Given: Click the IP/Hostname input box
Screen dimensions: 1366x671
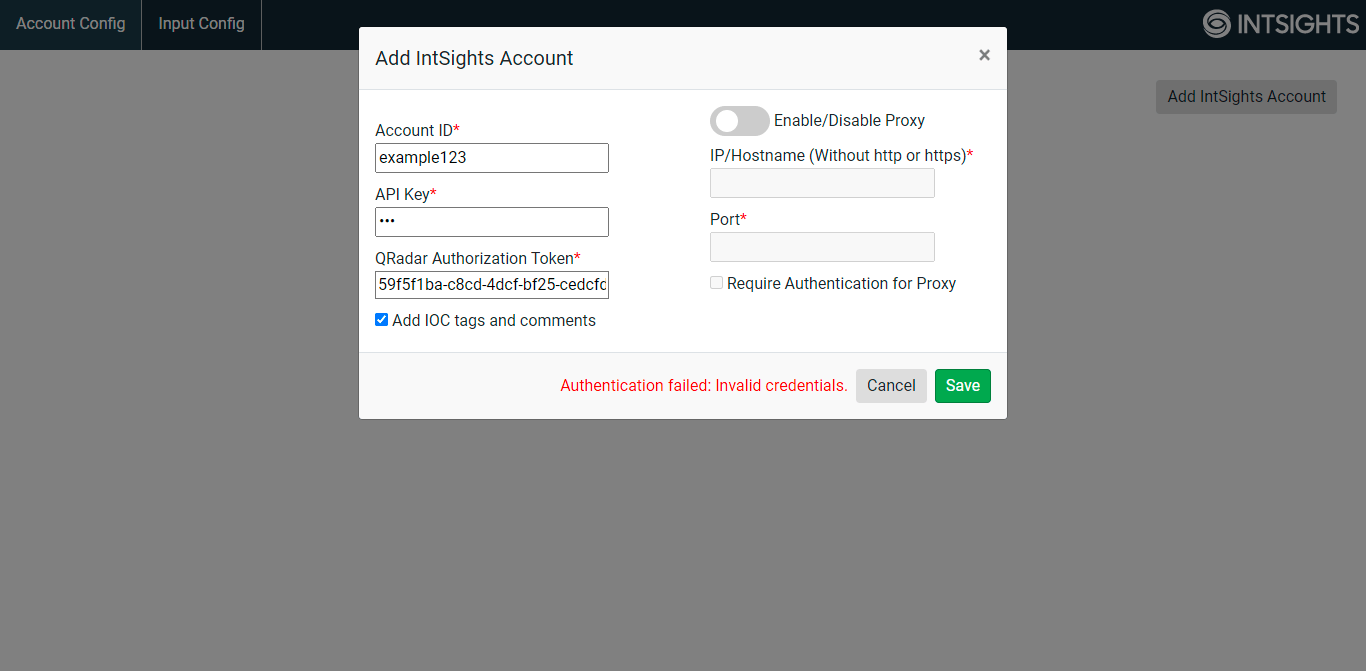Looking at the screenshot, I should [822, 183].
